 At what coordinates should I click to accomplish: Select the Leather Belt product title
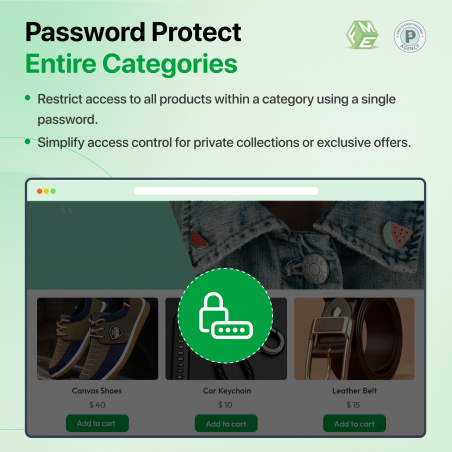tap(354, 391)
